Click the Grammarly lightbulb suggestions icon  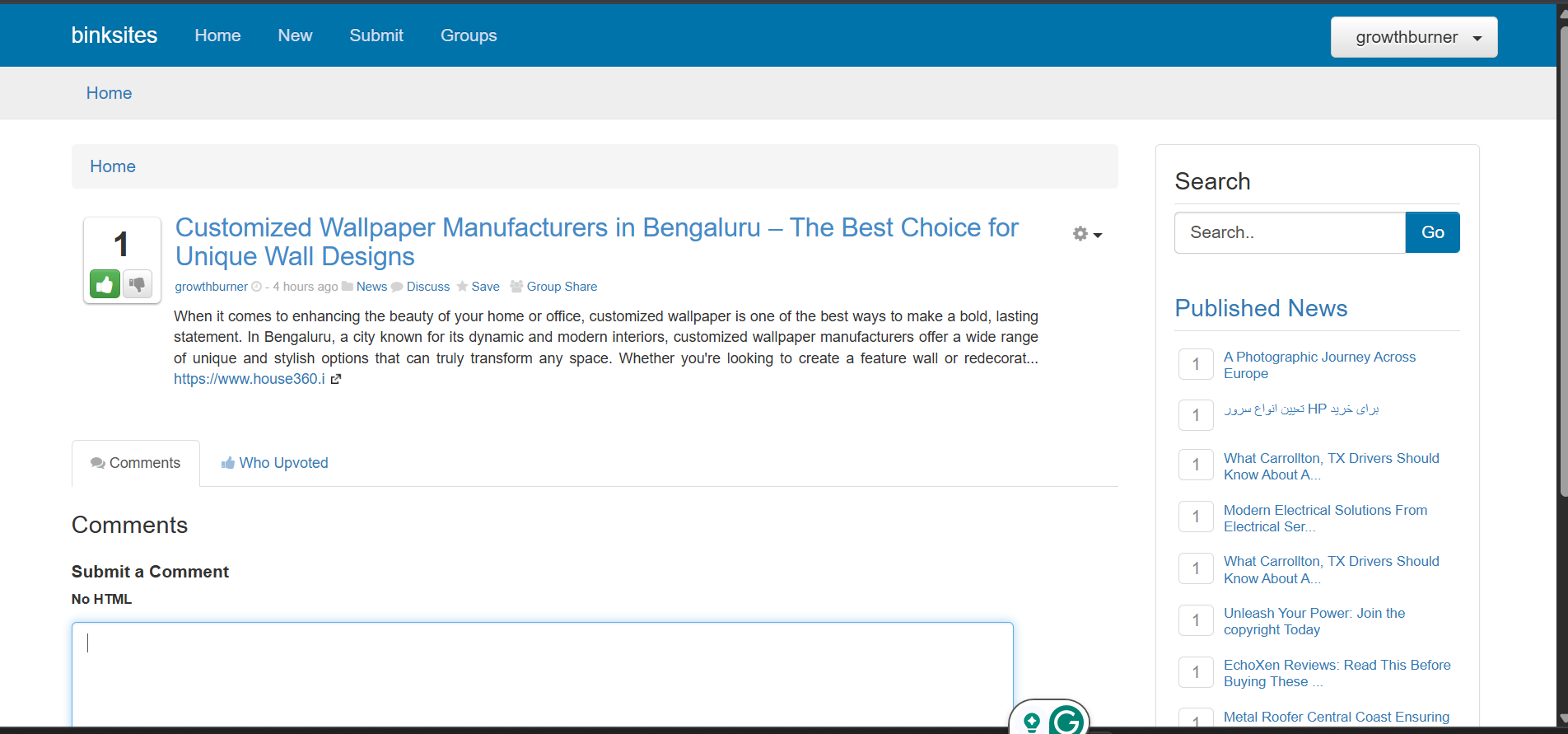[x=1031, y=722]
